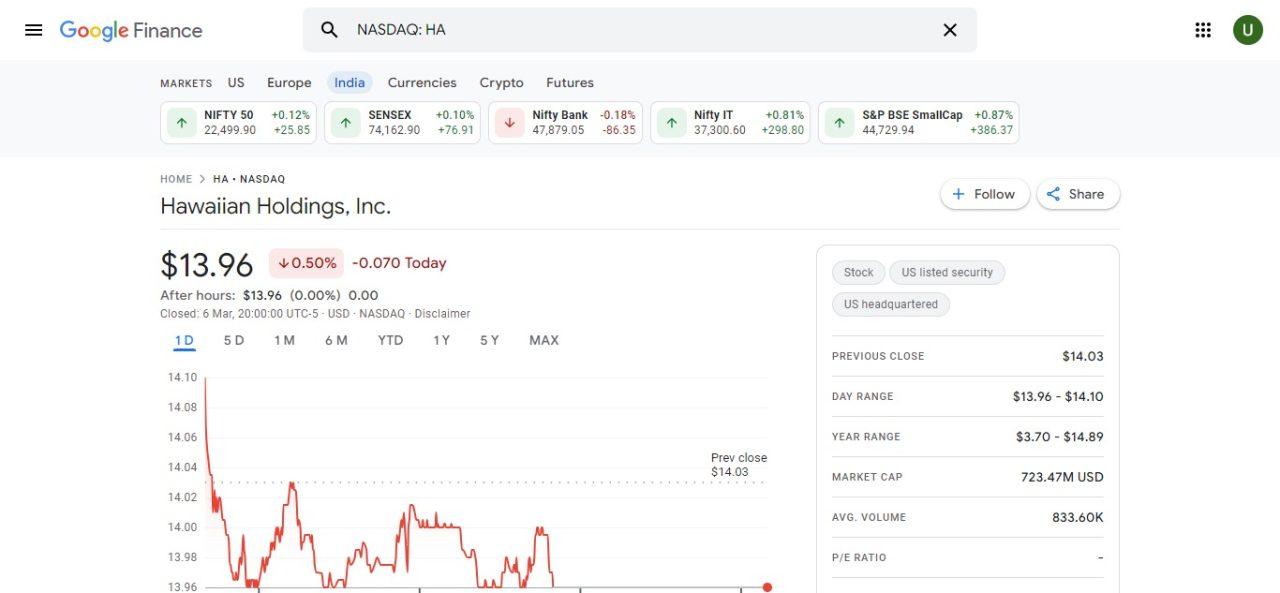Select the 6M chart range
The width and height of the screenshot is (1280, 593).
click(336, 341)
